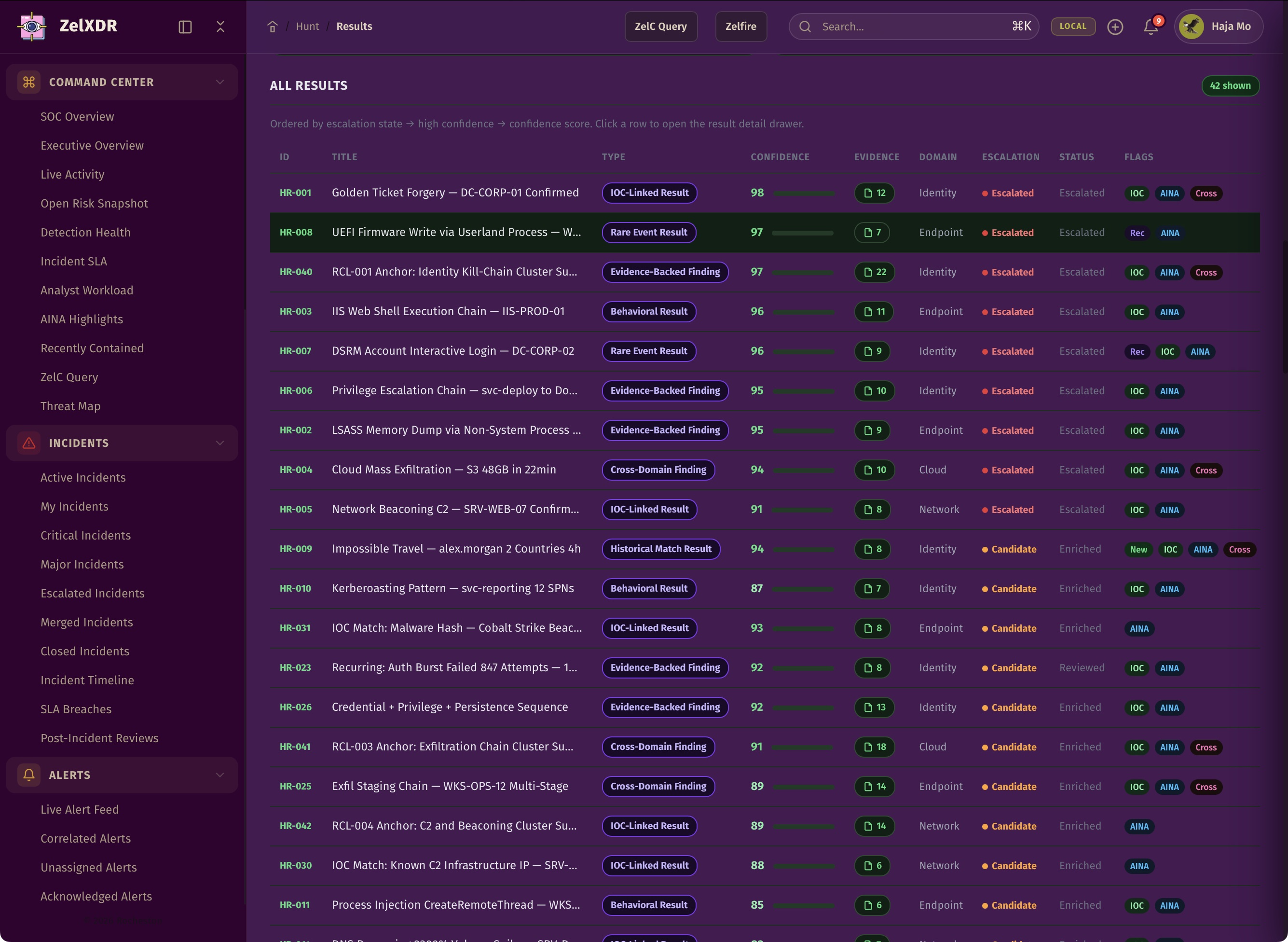Open evidence count badge for HR-040
1288x942 pixels.
pyautogui.click(x=874, y=272)
